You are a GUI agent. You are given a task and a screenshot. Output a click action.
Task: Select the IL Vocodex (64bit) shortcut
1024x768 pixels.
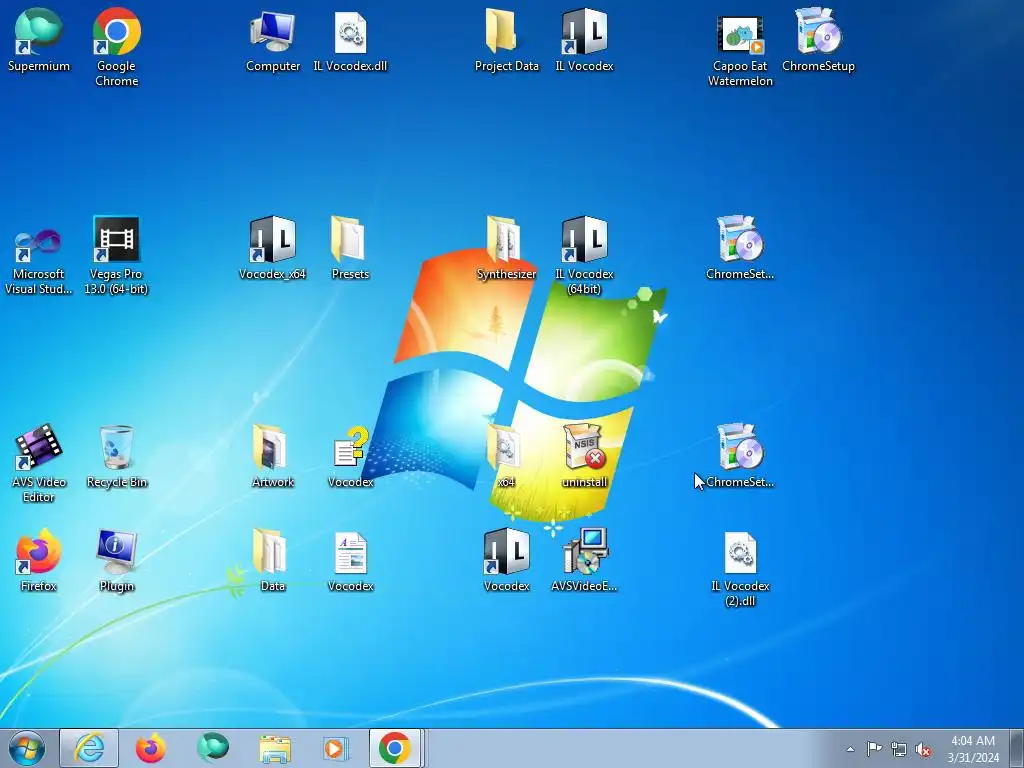click(584, 255)
